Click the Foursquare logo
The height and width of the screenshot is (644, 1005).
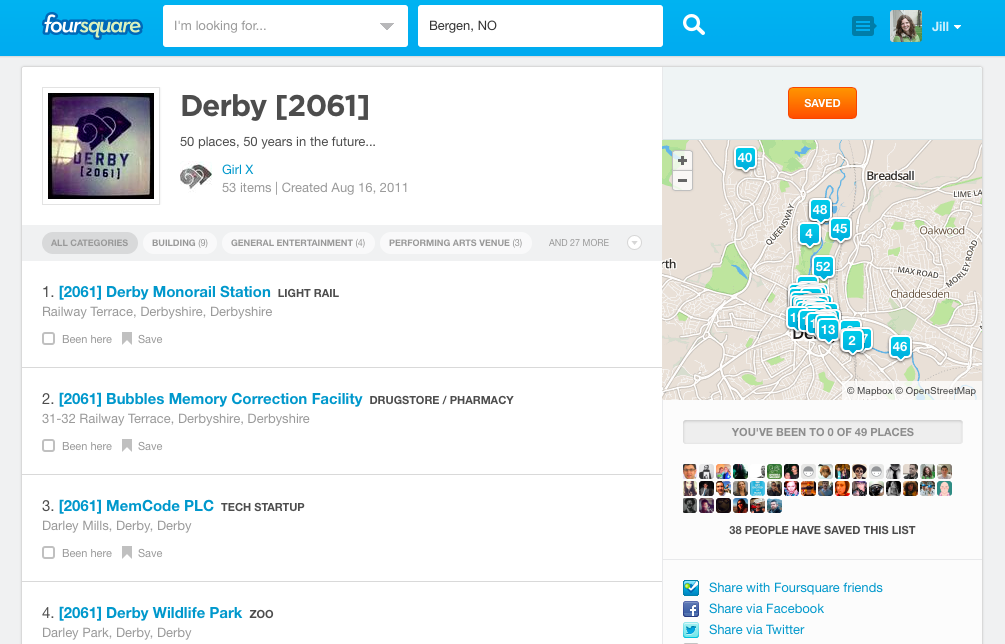click(92, 26)
